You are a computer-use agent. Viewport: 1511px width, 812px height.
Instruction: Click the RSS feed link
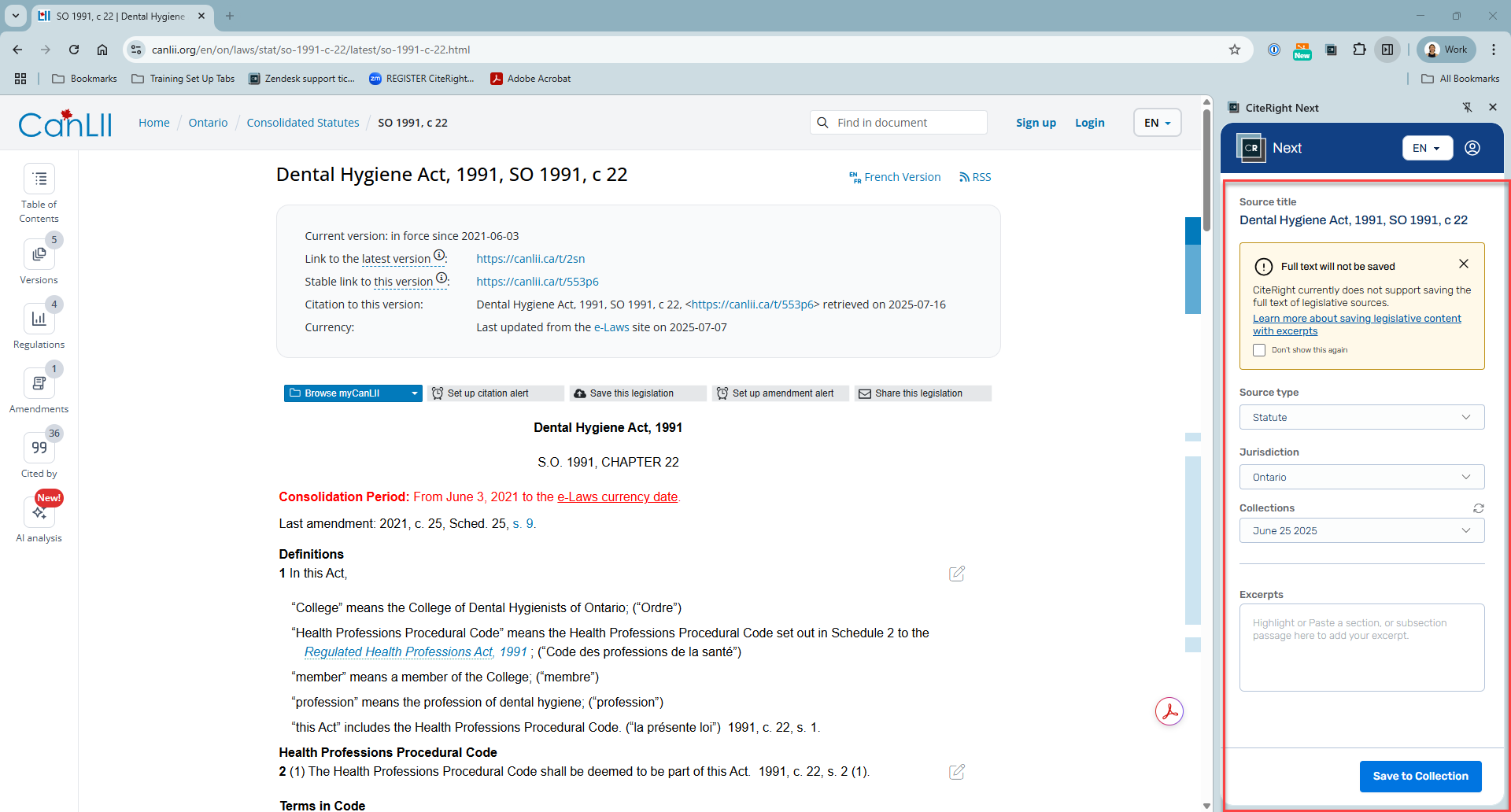point(975,177)
